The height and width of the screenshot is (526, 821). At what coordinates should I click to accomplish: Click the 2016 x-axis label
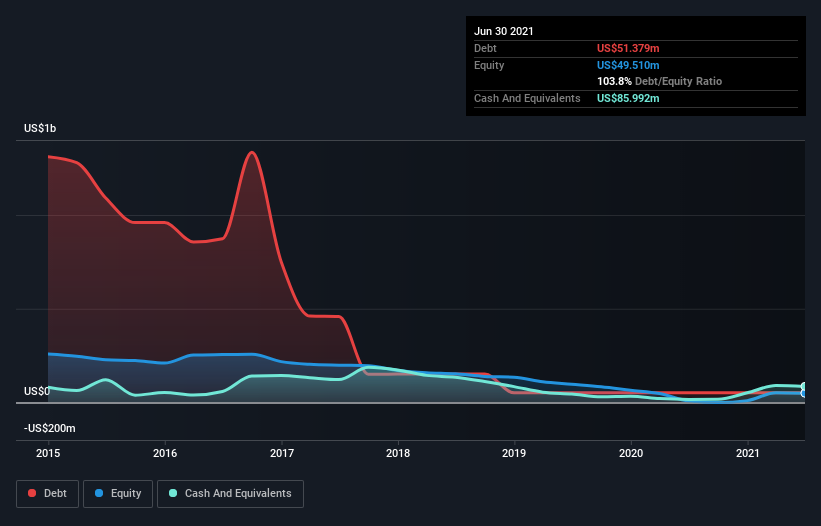pyautogui.click(x=165, y=453)
